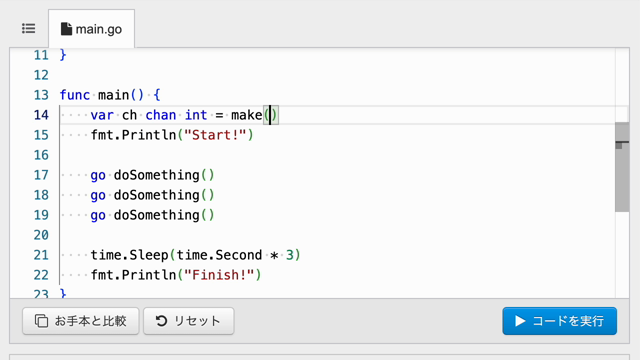The image size is (640, 360).
Task: Place cursor inside make() parentheses on line 14
Action: (x=270, y=115)
